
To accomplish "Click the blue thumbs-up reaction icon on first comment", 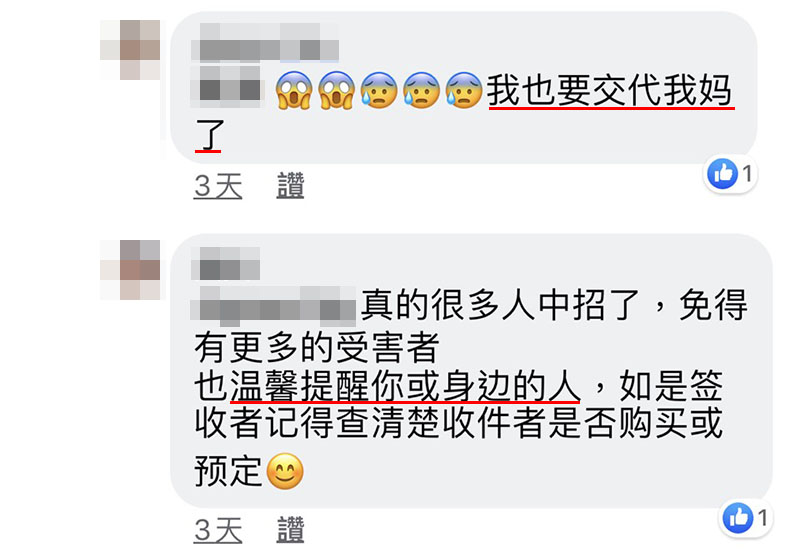I will [x=722, y=174].
